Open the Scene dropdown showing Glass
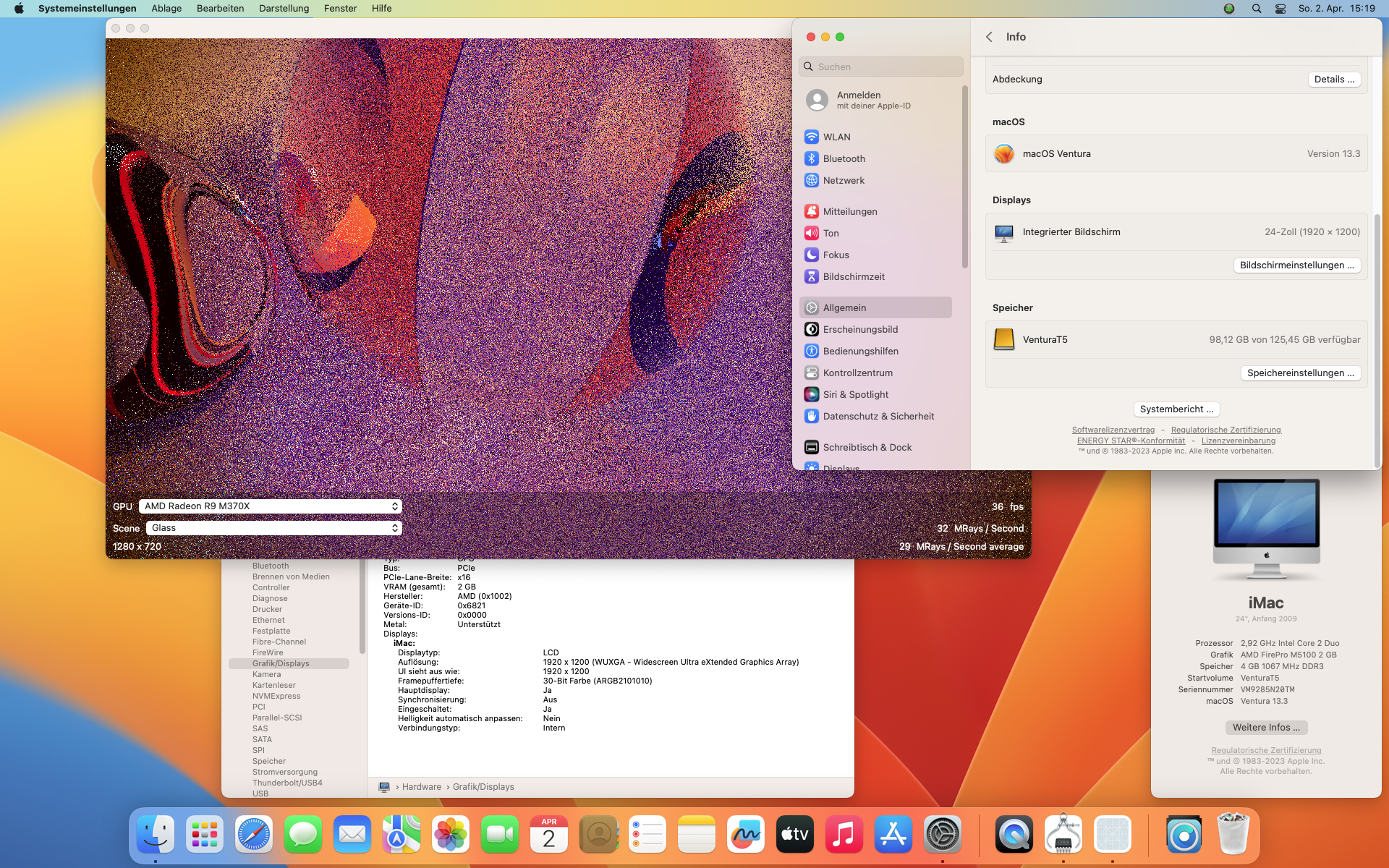This screenshot has width=1389, height=868. tap(273, 528)
